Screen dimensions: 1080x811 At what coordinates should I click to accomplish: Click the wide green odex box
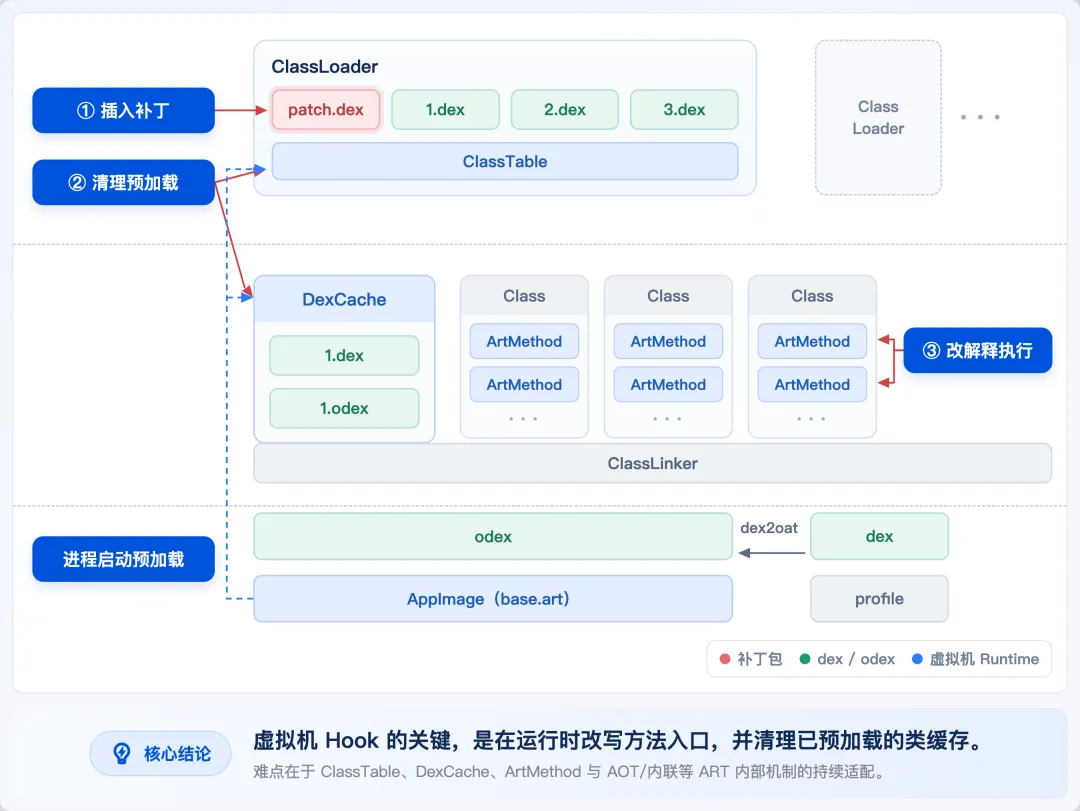coord(492,536)
